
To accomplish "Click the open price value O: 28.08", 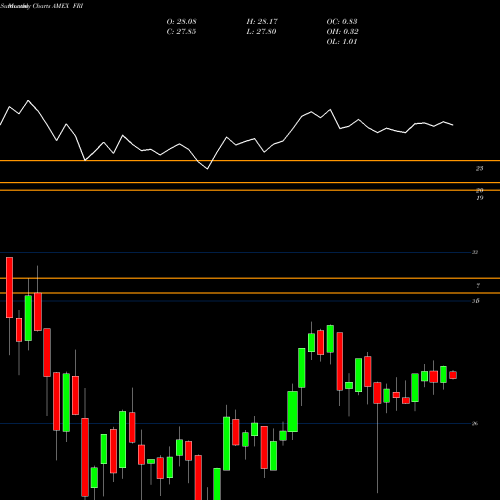I will click(181, 22).
